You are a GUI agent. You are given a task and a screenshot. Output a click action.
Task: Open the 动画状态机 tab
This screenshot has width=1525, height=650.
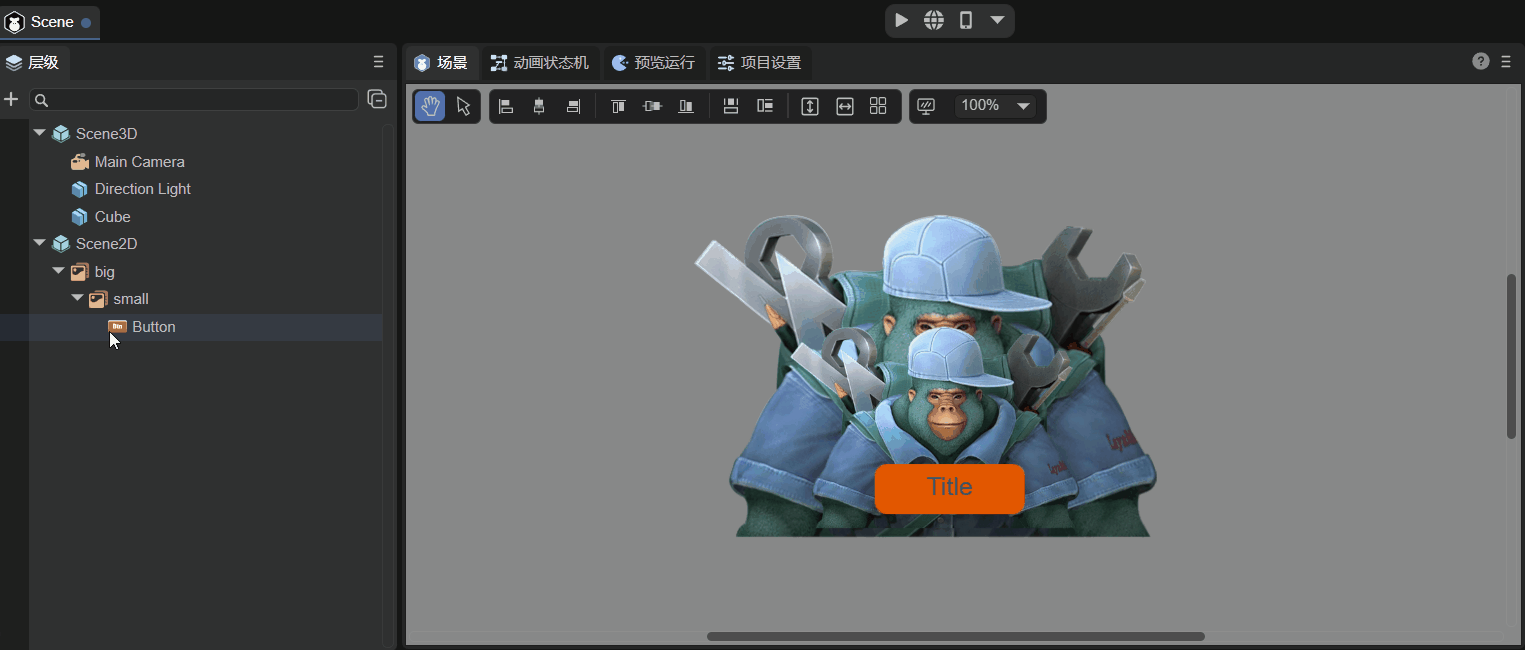[540, 63]
